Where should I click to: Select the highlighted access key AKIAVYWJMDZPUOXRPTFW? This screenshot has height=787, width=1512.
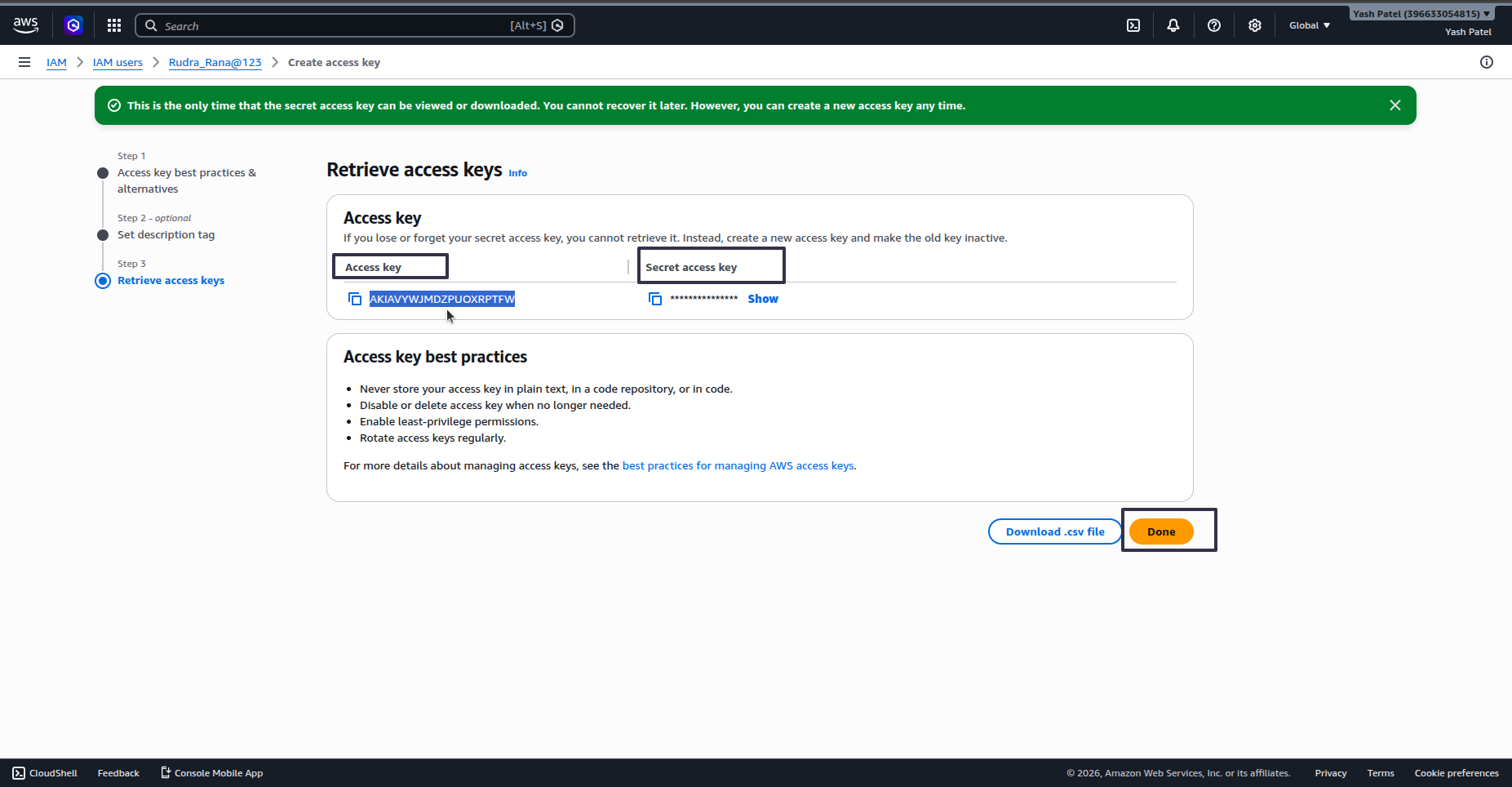tap(442, 299)
